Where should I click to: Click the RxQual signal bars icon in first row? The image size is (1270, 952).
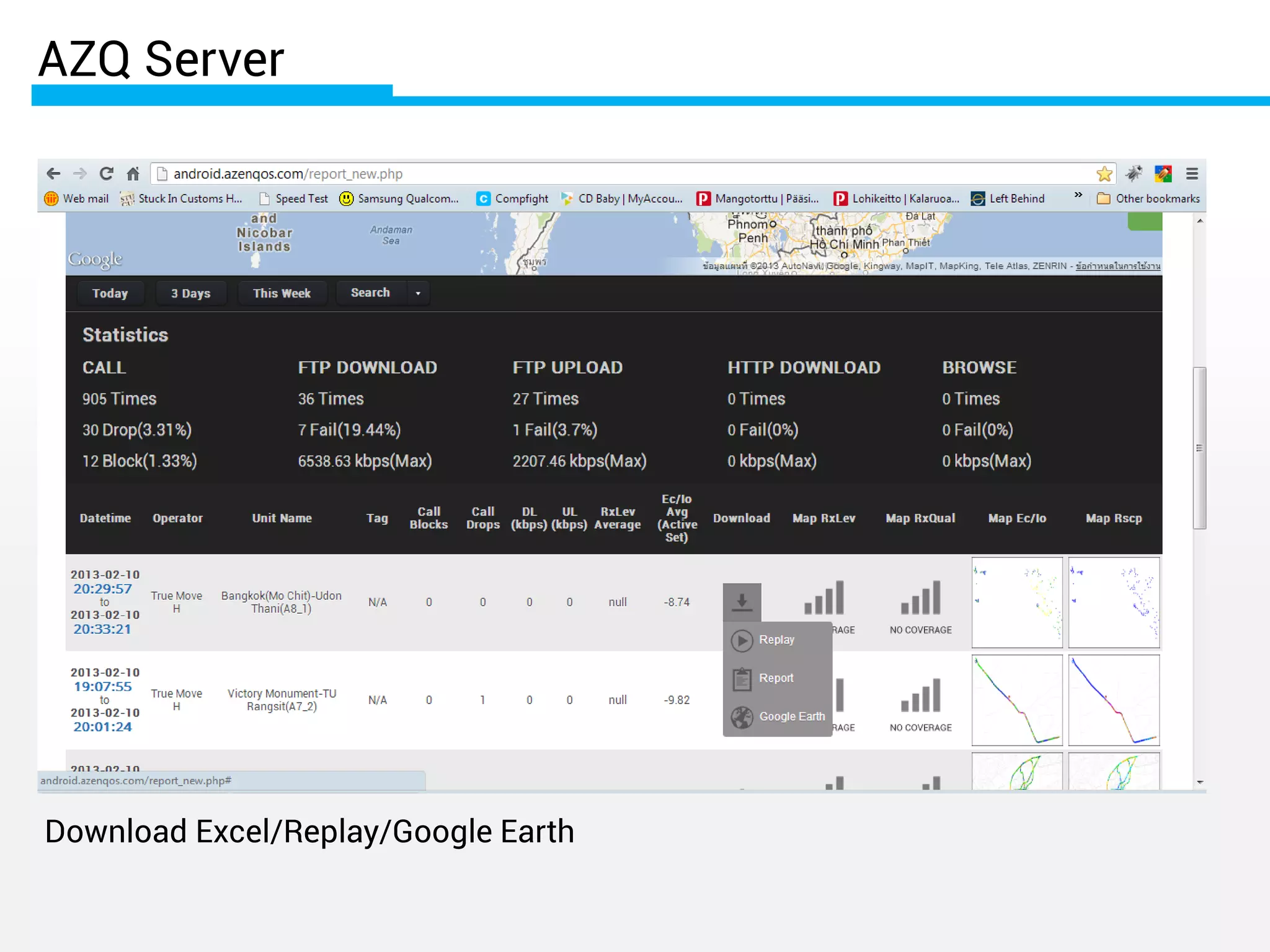(920, 598)
